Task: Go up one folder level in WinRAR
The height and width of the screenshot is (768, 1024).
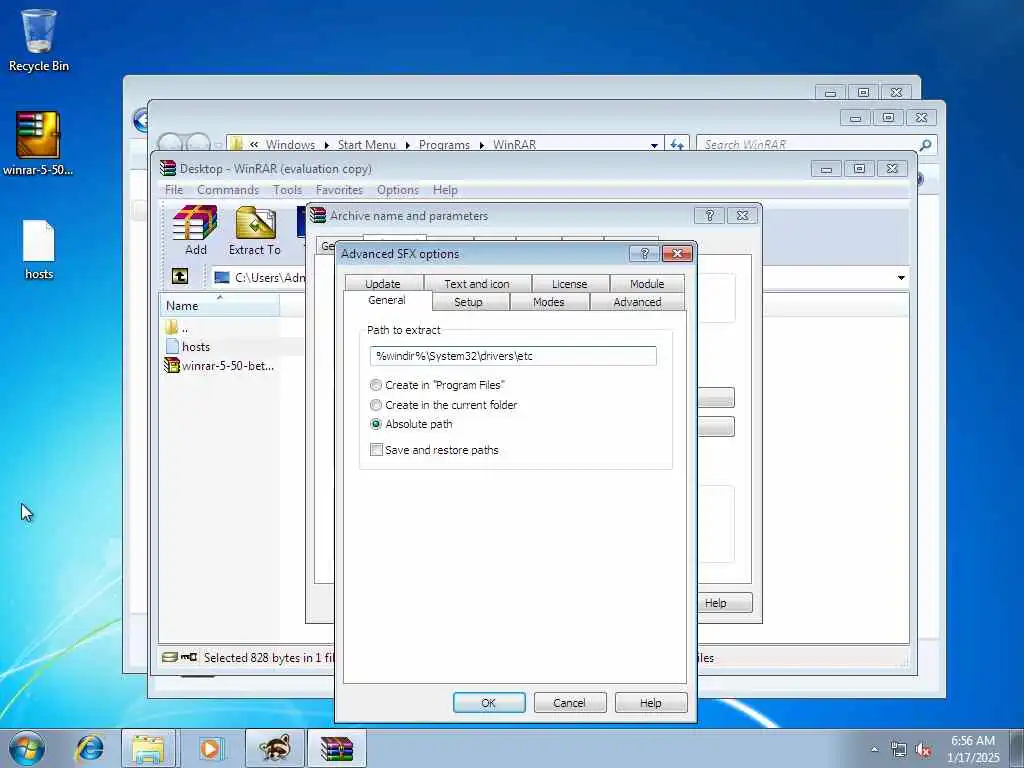Action: [180, 276]
